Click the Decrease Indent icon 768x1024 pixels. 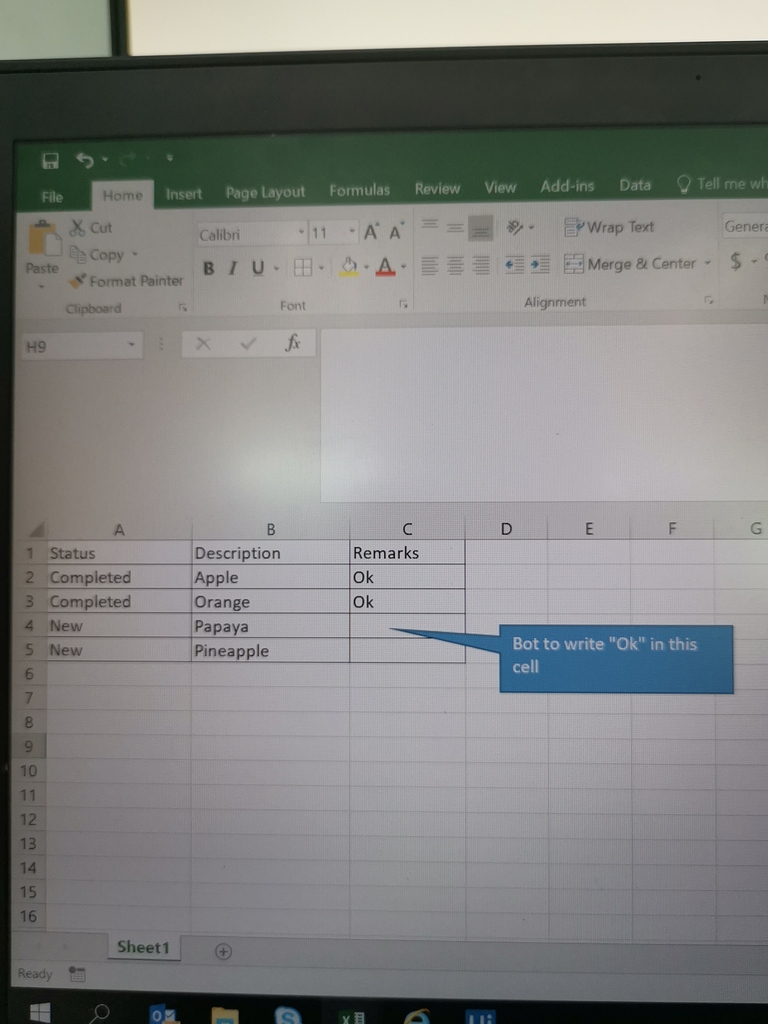pyautogui.click(x=515, y=264)
